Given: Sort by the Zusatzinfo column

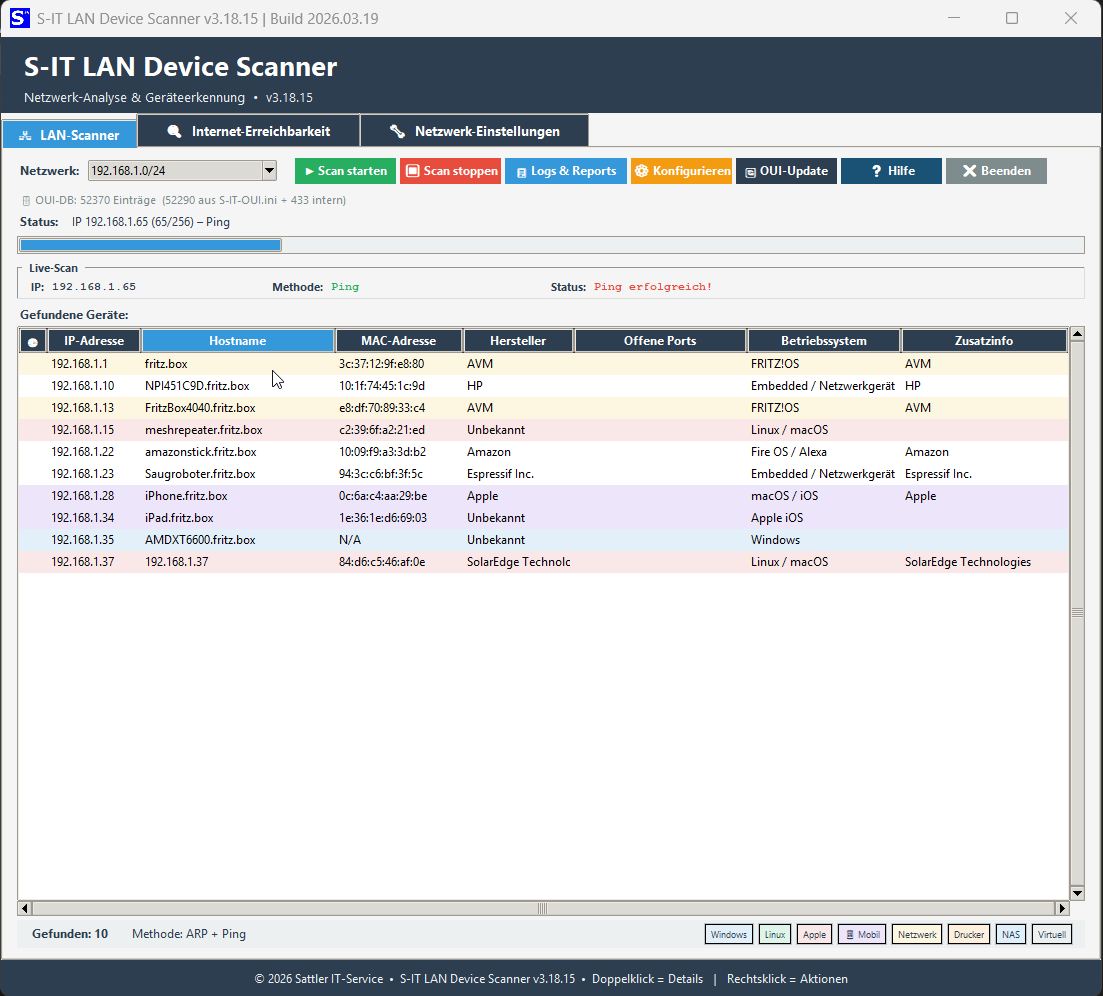Looking at the screenshot, I should pos(984,341).
